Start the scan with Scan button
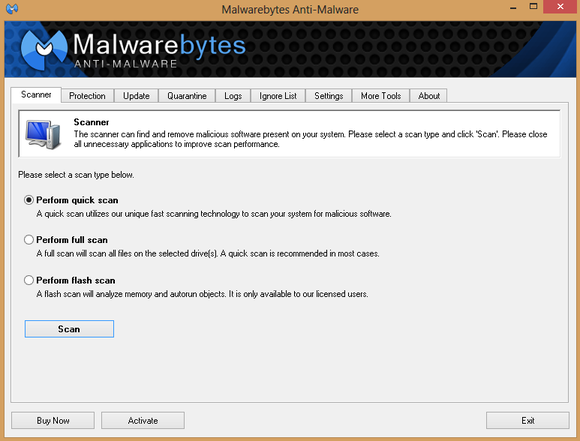 (x=69, y=329)
